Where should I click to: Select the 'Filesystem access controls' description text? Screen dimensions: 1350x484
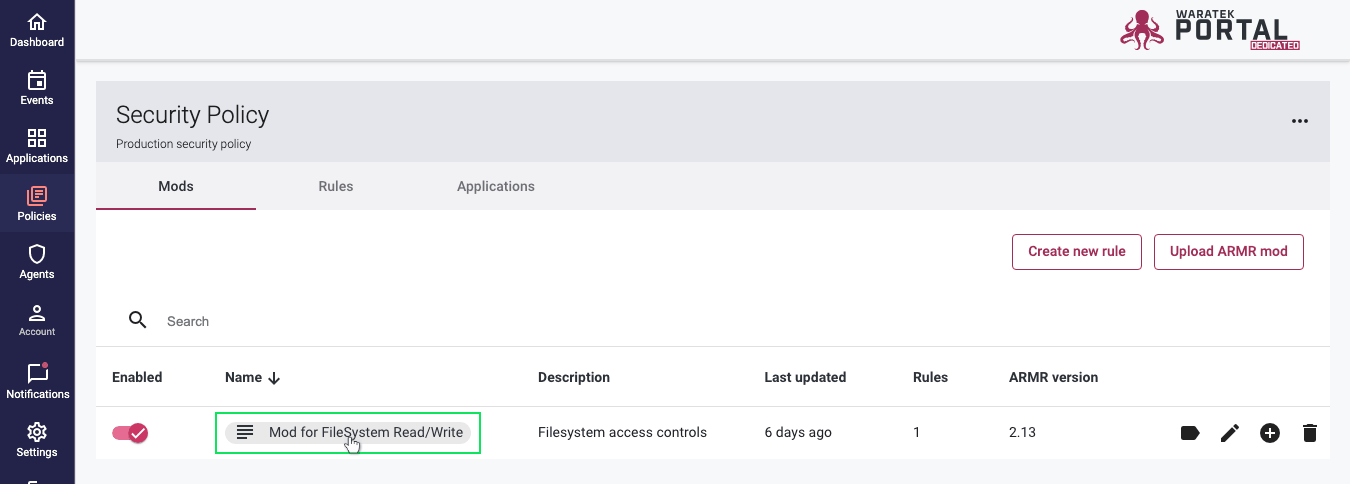point(622,432)
